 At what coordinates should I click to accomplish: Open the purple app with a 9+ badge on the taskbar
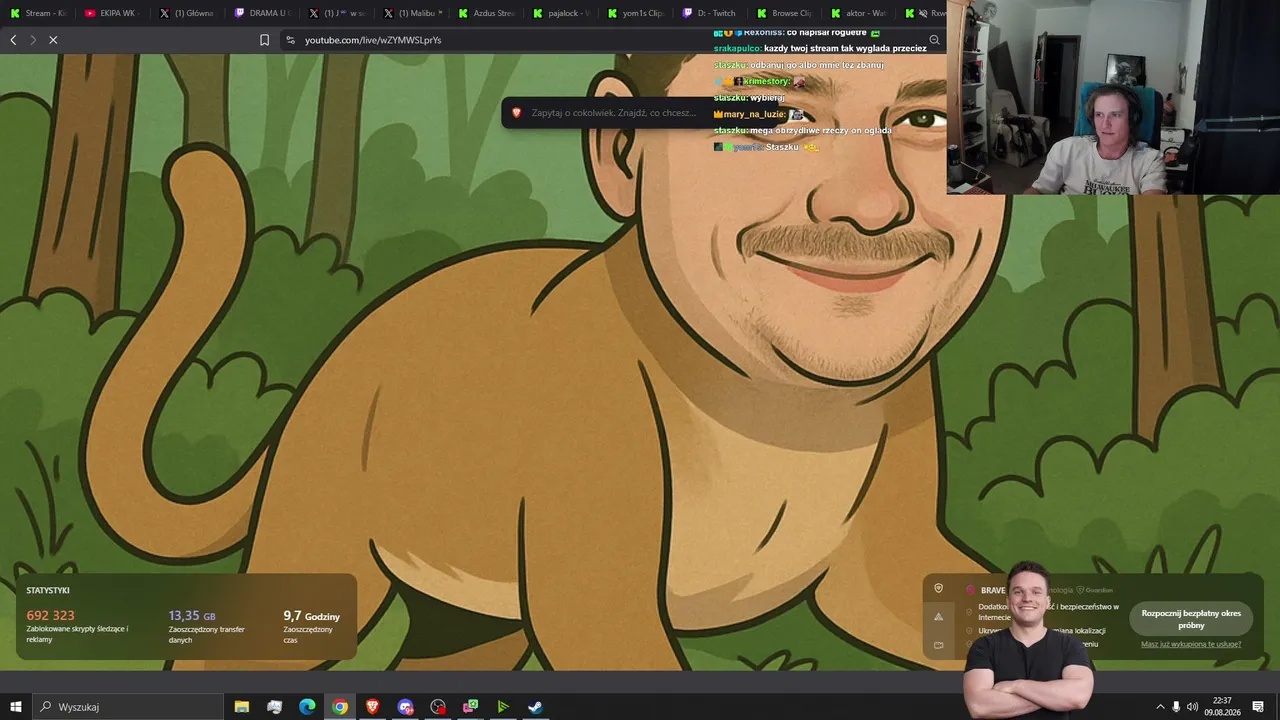tap(405, 707)
